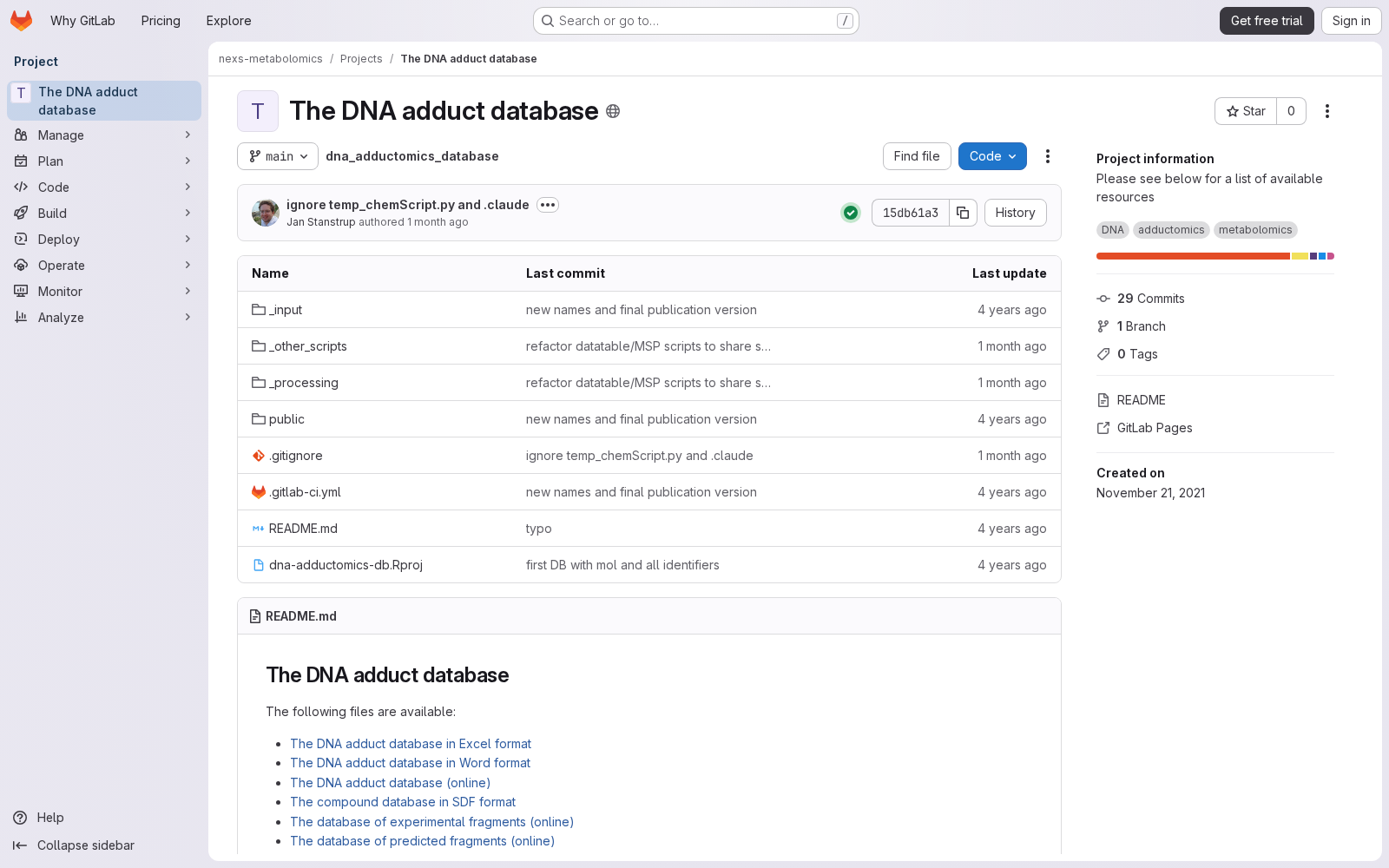Expand the Monitor section chevron
Image resolution: width=1389 pixels, height=868 pixels.
188,292
